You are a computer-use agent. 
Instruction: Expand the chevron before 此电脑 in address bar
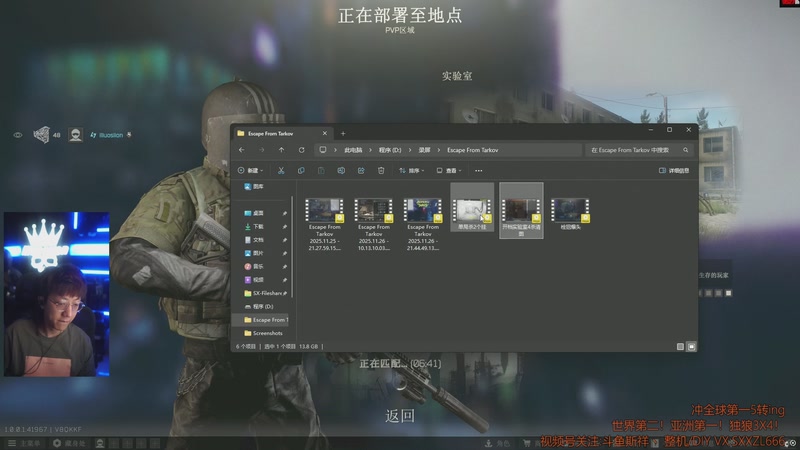pyautogui.click(x=335, y=150)
